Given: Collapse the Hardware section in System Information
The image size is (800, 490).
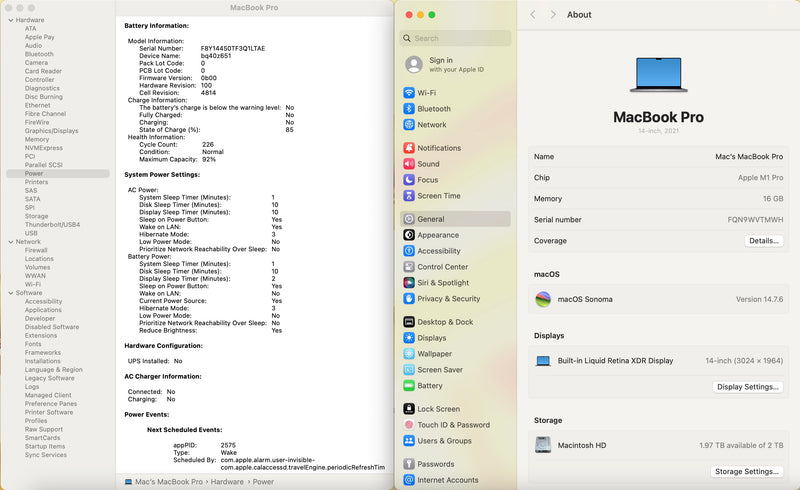Looking at the screenshot, I should click(11, 20).
